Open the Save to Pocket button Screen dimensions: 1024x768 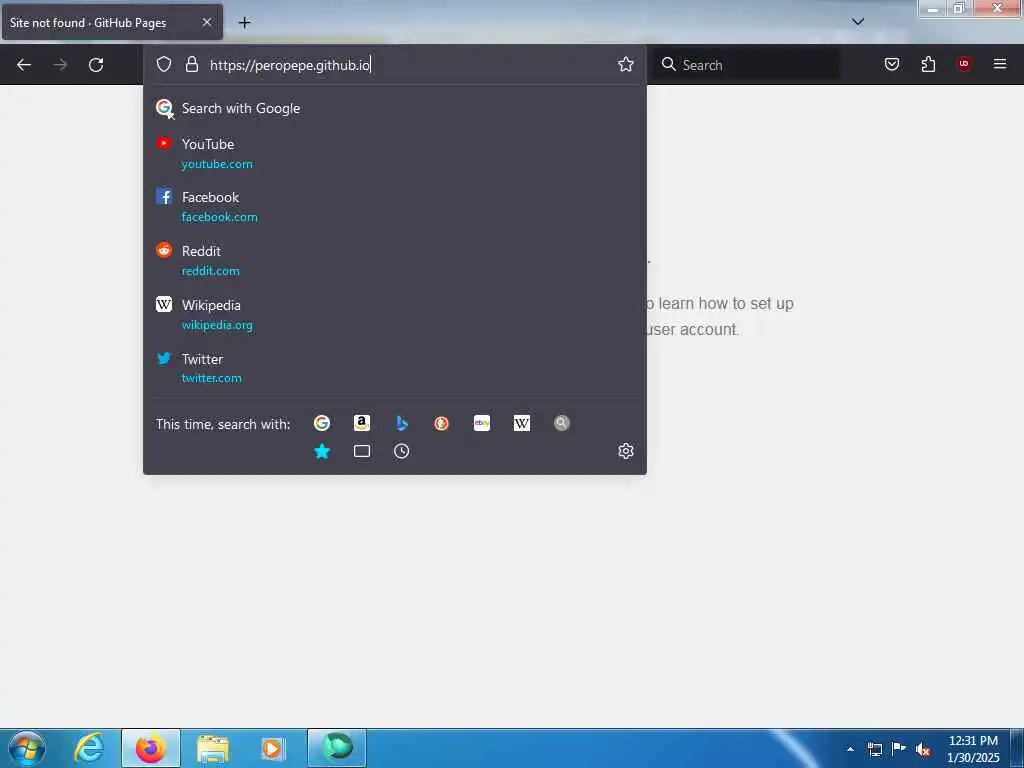tap(891, 64)
